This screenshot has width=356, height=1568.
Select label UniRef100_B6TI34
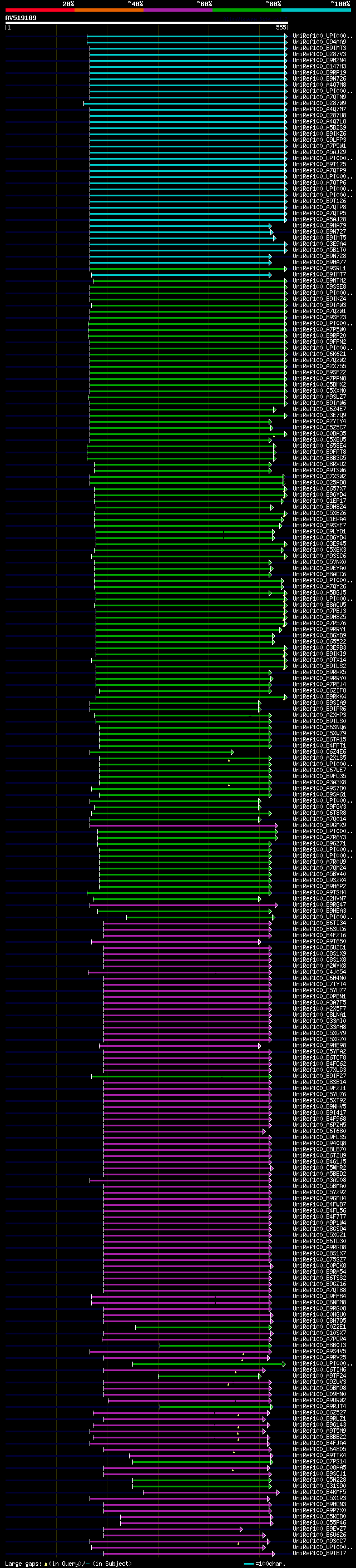[319, 923]
